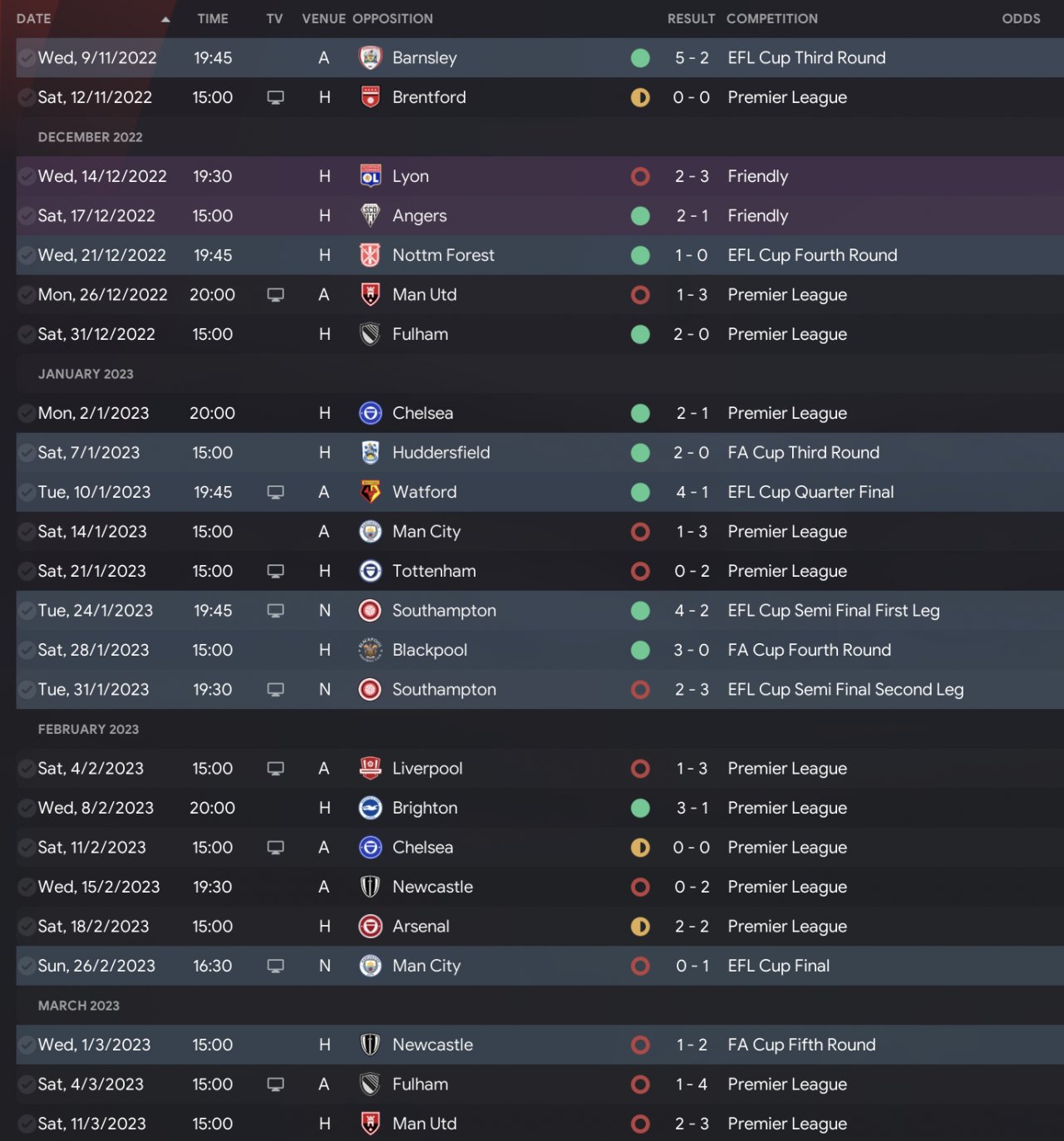Screen dimensions: 1064x1141
Task: Click the Huddersfield club crest
Action: (x=370, y=453)
